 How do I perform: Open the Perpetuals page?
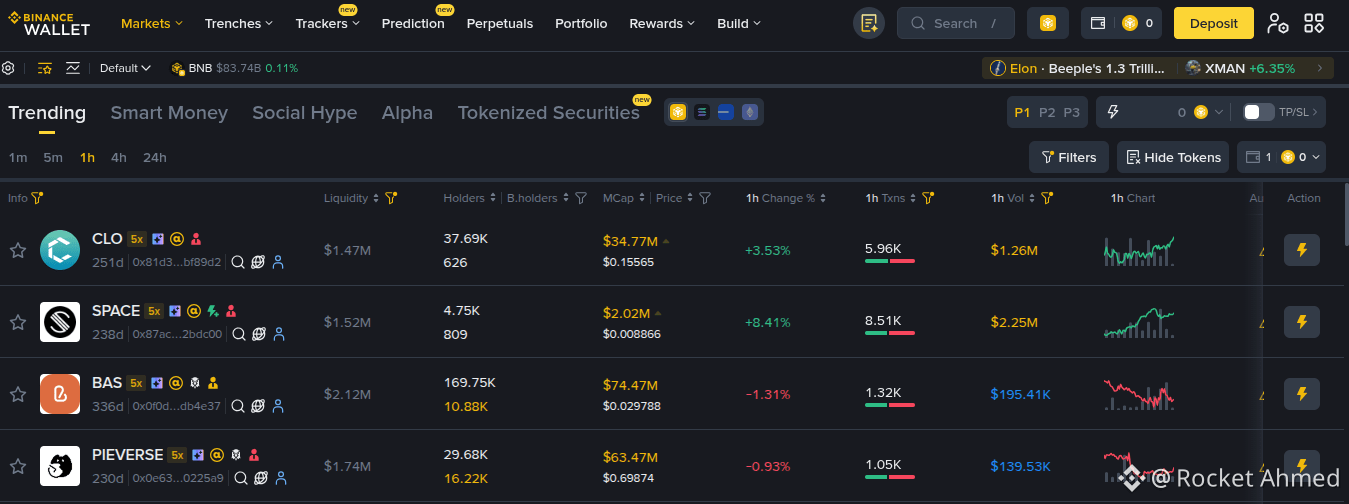[500, 23]
